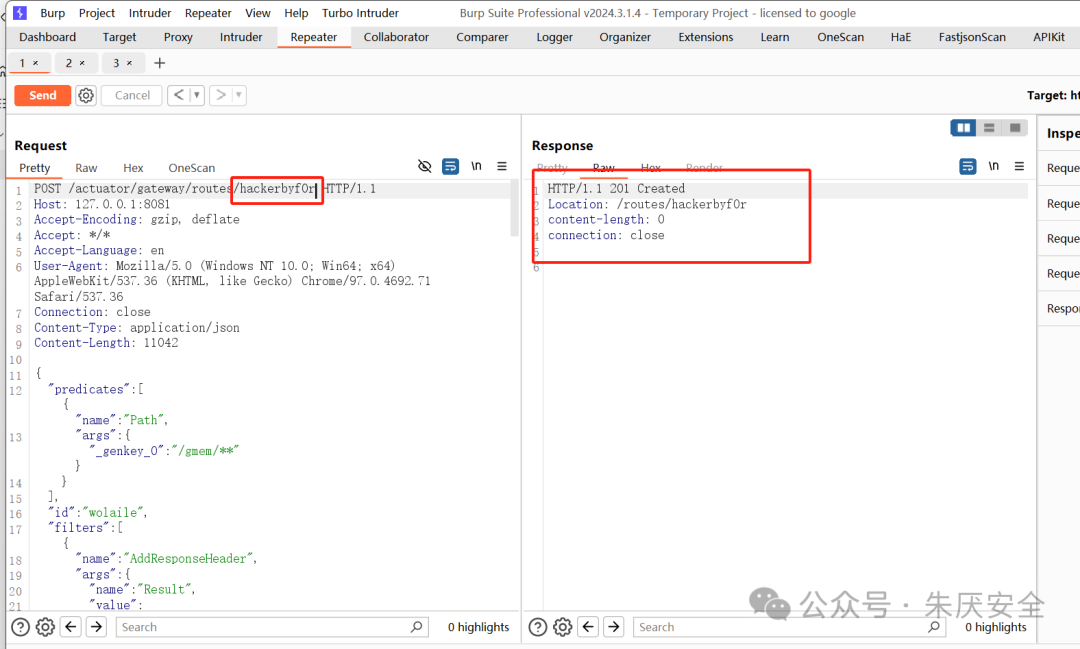Click the request editor vertical scrollbar
This screenshot has width=1080, height=649.
click(x=514, y=209)
